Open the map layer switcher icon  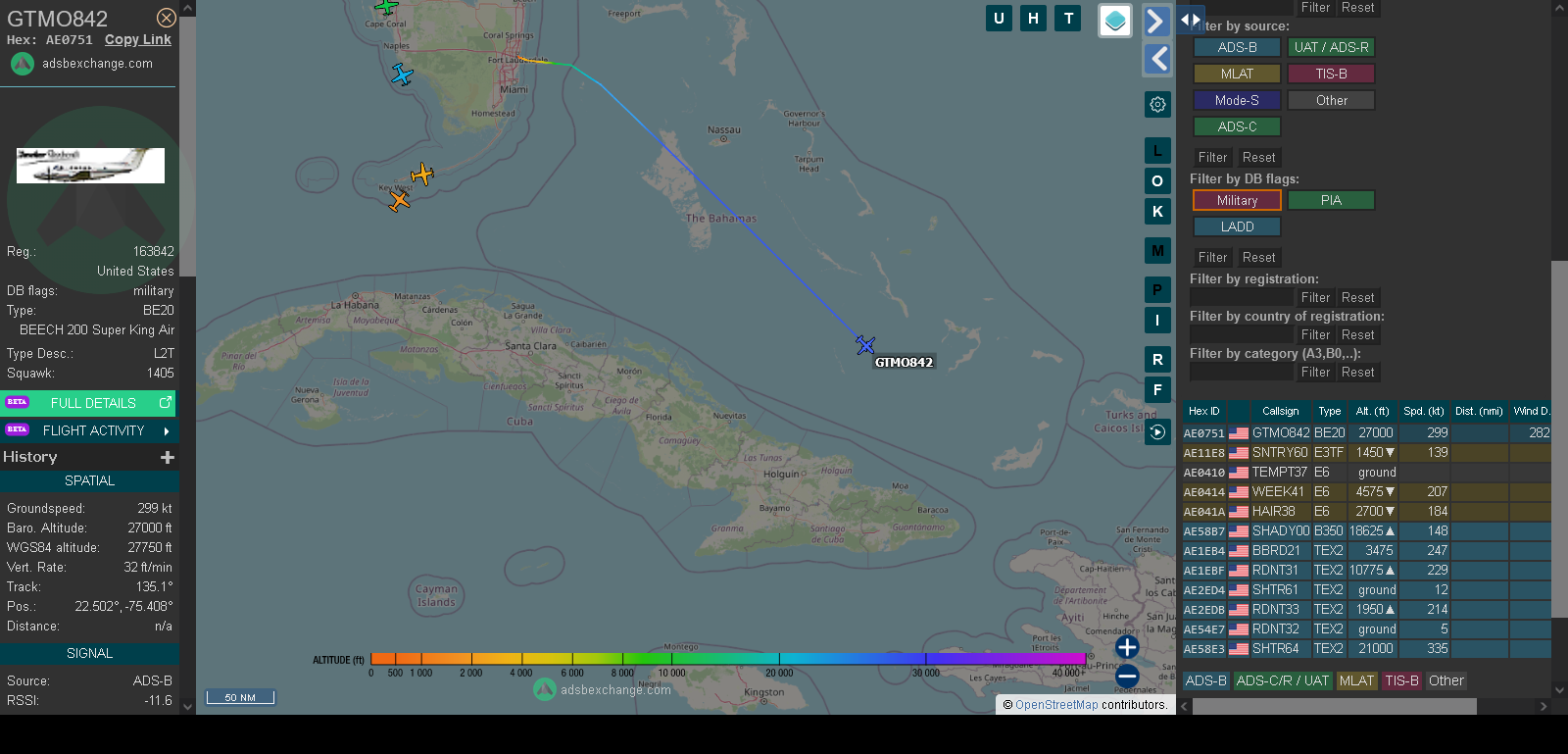pos(1115,21)
